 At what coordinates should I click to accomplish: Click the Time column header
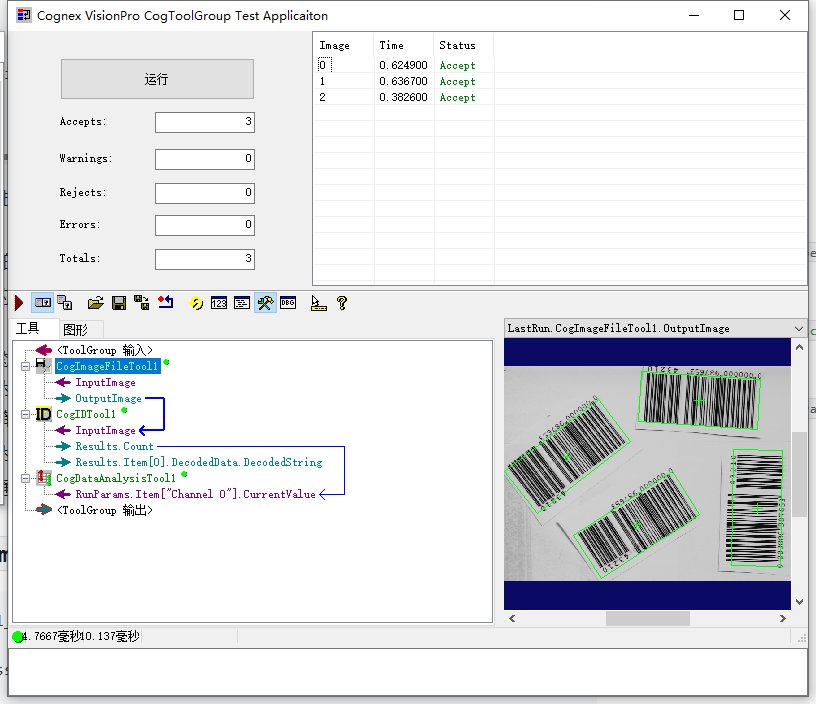403,45
